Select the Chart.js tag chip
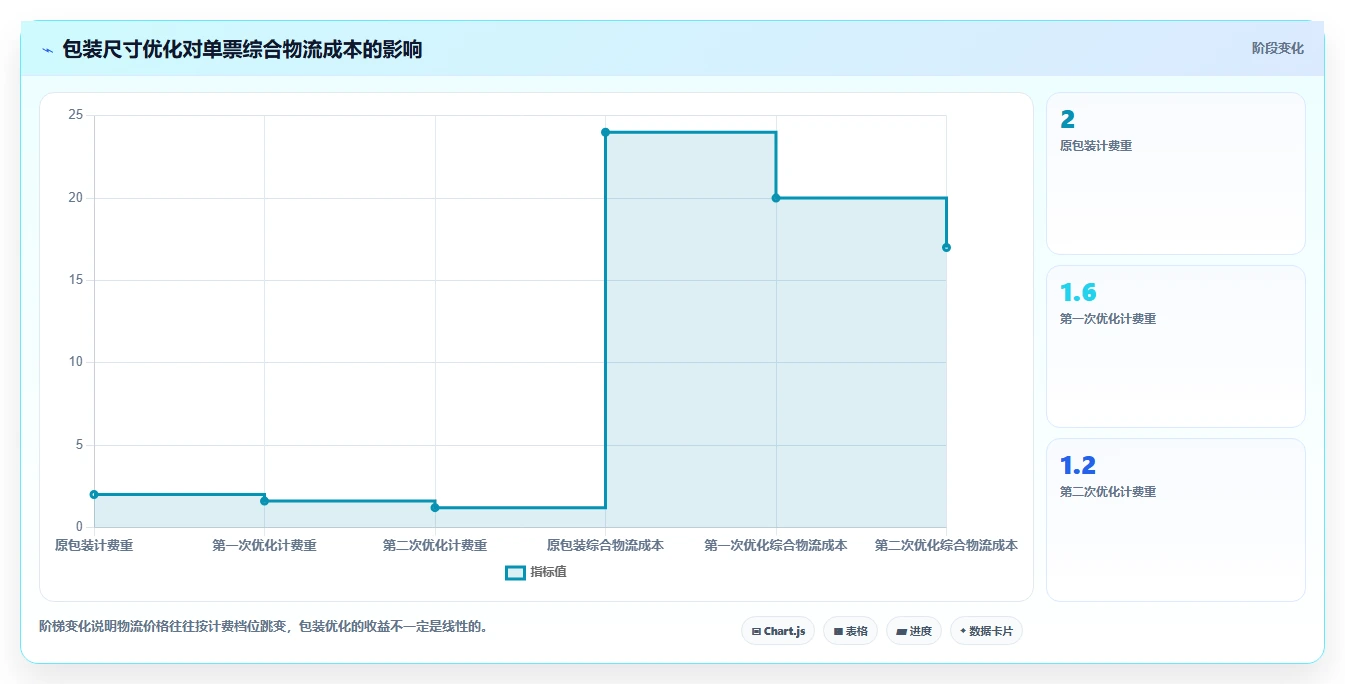 tap(778, 631)
